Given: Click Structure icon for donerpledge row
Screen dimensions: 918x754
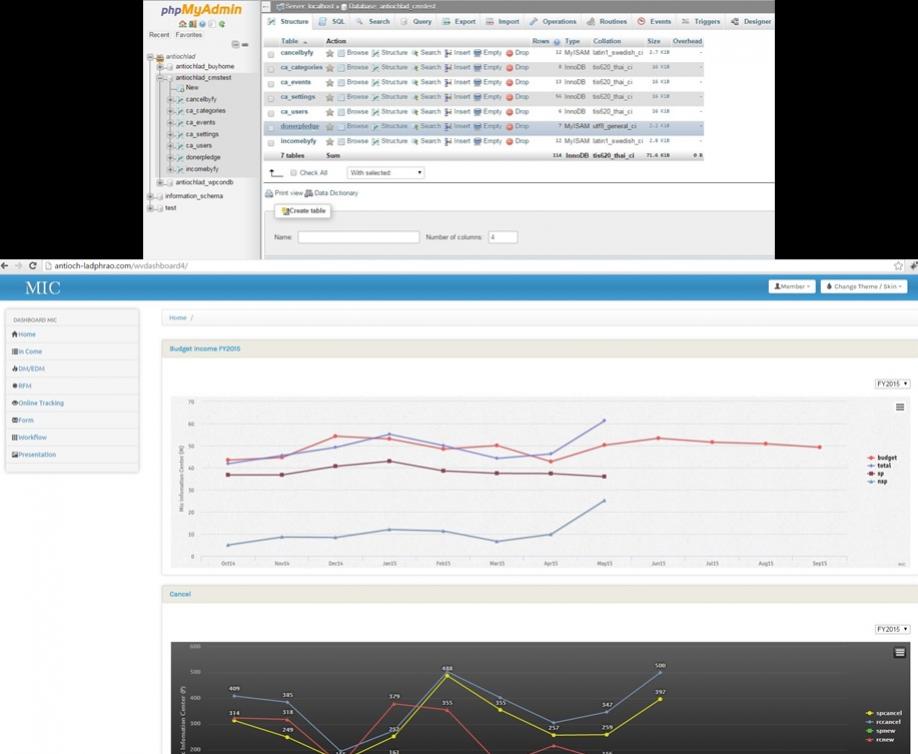Looking at the screenshot, I should tap(375, 126).
